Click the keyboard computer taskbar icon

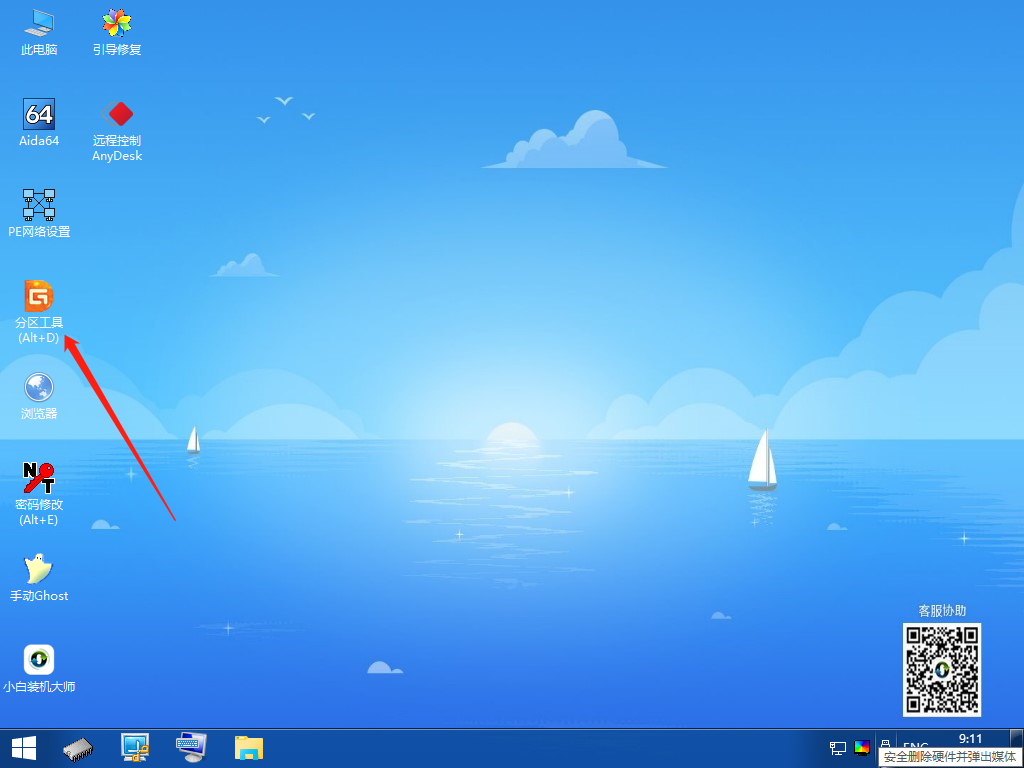coord(191,748)
